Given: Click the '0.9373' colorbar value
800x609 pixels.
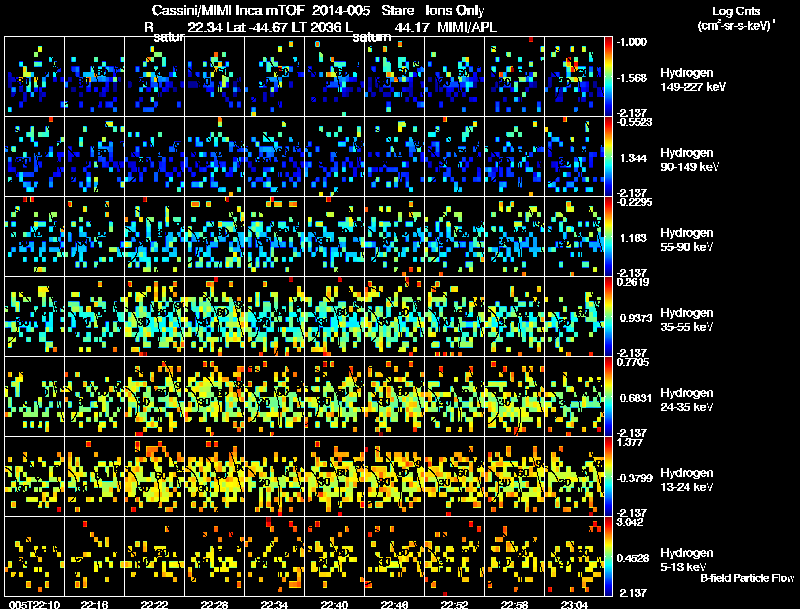Looking at the screenshot, I should (636, 318).
